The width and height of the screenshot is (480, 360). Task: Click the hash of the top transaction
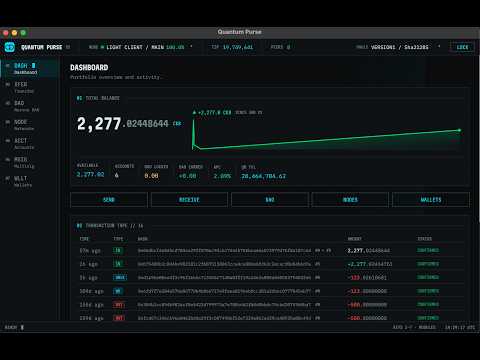coord(224,250)
